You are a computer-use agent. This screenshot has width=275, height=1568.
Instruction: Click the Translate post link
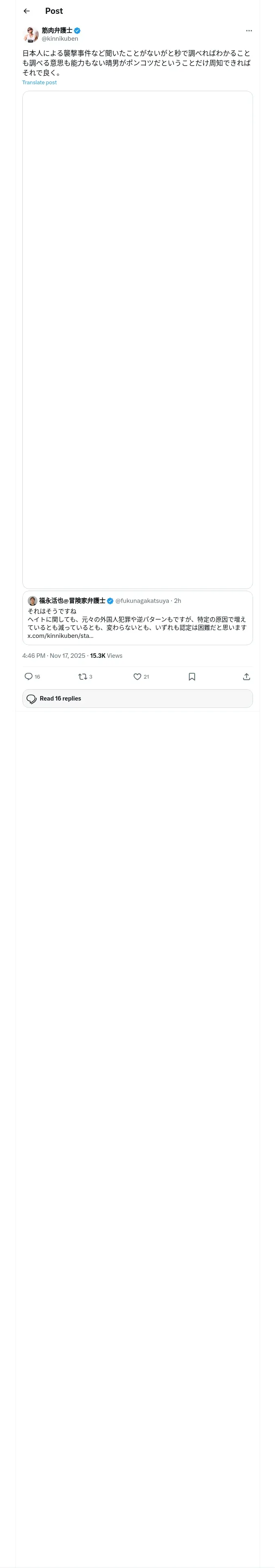coord(40,82)
